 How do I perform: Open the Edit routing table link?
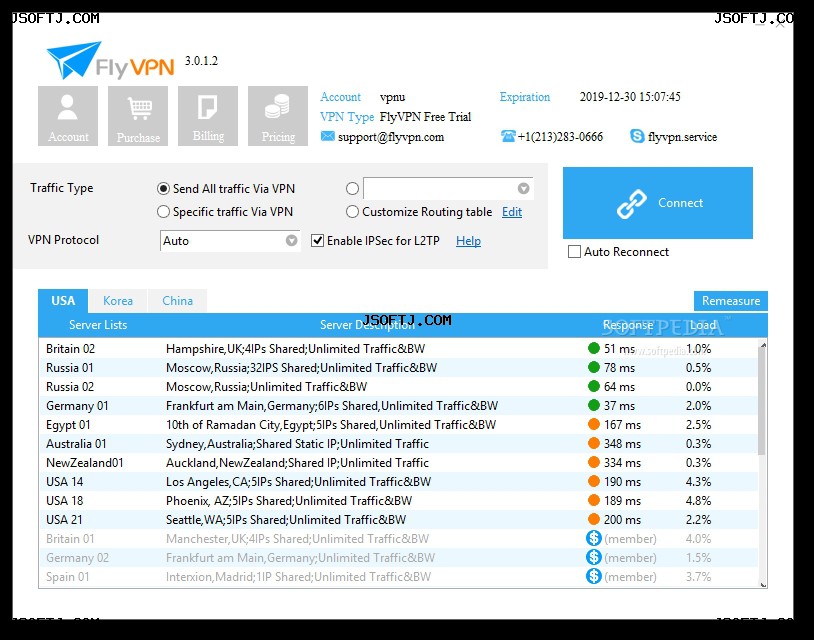tap(512, 212)
